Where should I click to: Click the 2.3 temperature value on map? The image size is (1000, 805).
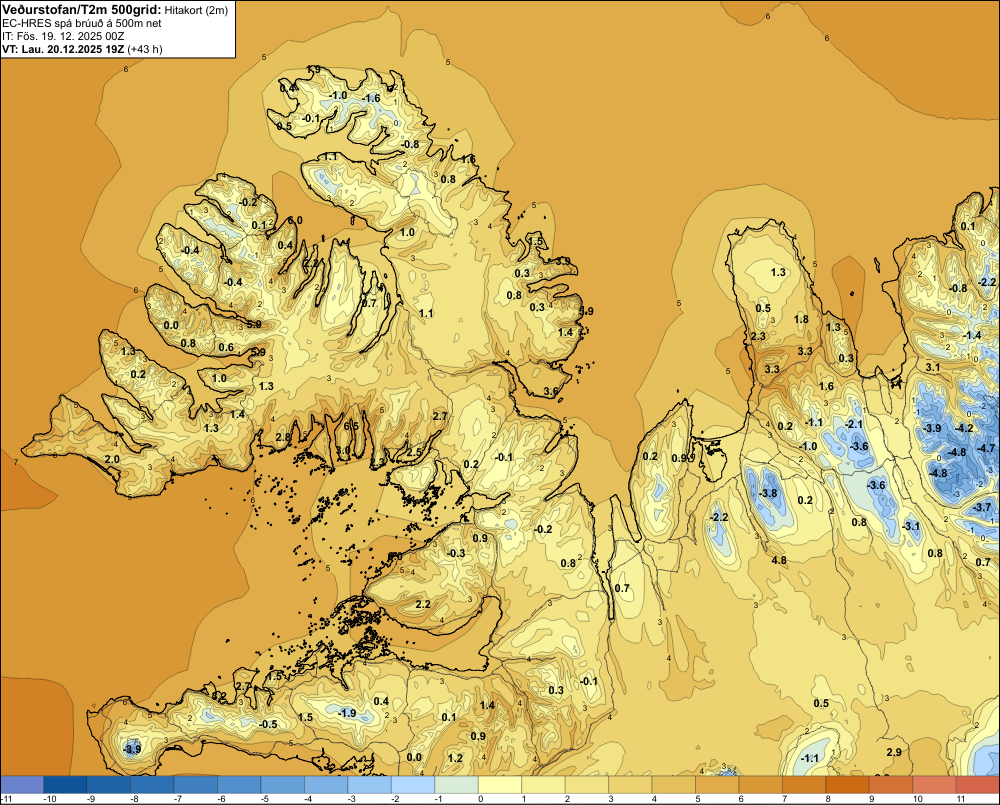[x=758, y=336]
